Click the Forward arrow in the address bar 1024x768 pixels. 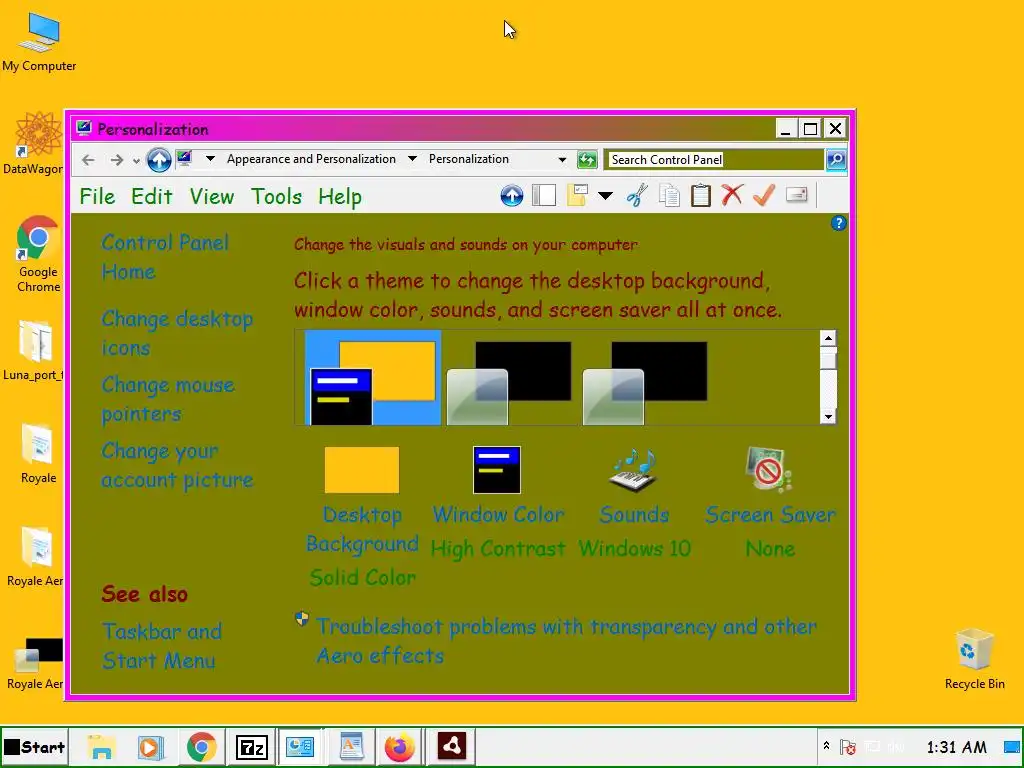(116, 160)
